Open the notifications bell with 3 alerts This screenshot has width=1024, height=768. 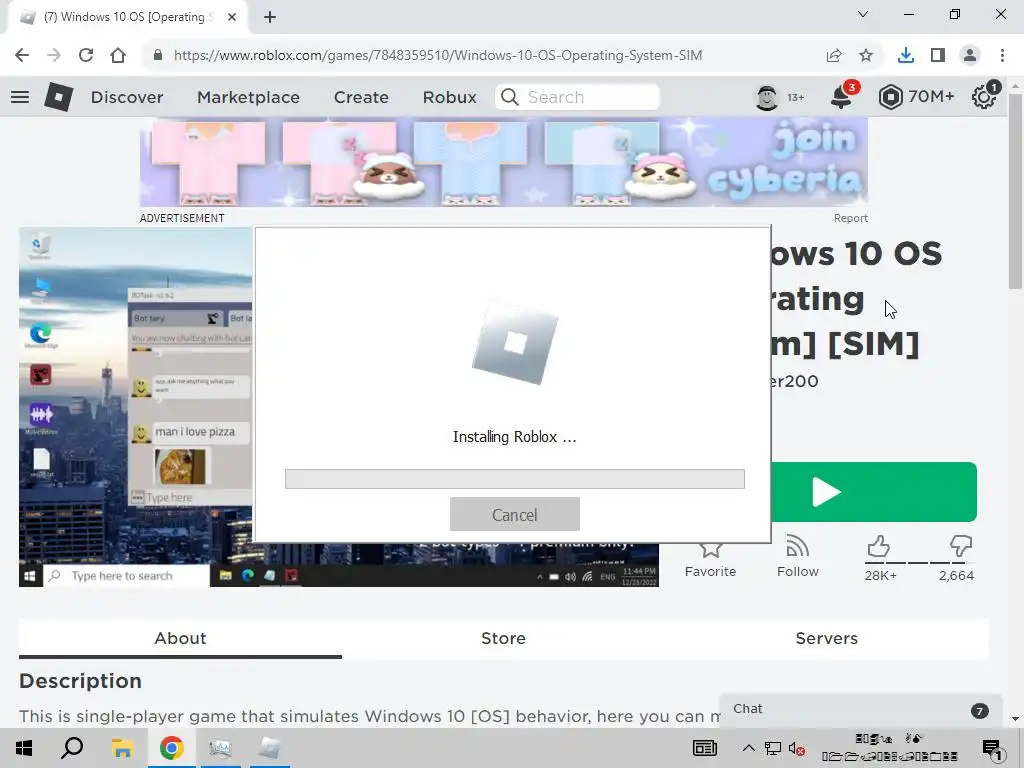(x=842, y=97)
